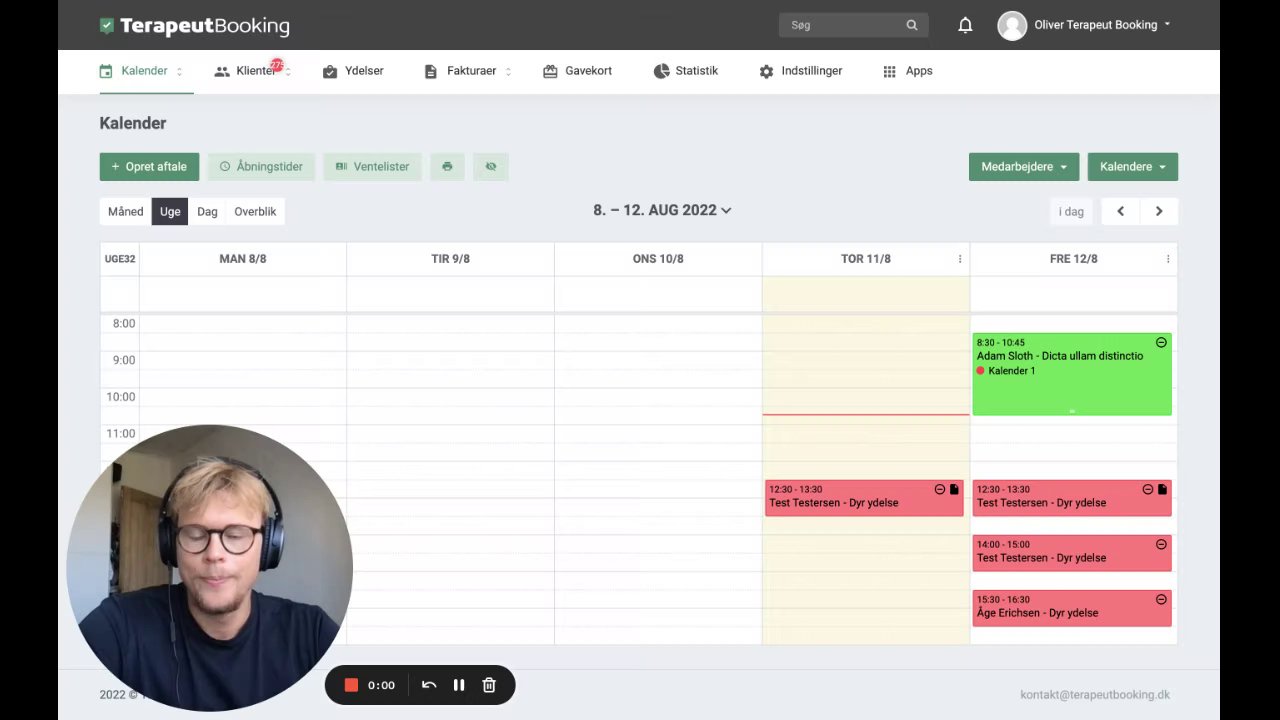Click the Oliver Terapeut Booking avatar
The image size is (1280, 720).
tap(1012, 25)
